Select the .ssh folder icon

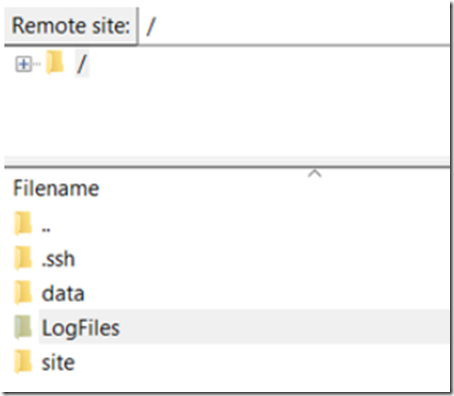point(23,258)
